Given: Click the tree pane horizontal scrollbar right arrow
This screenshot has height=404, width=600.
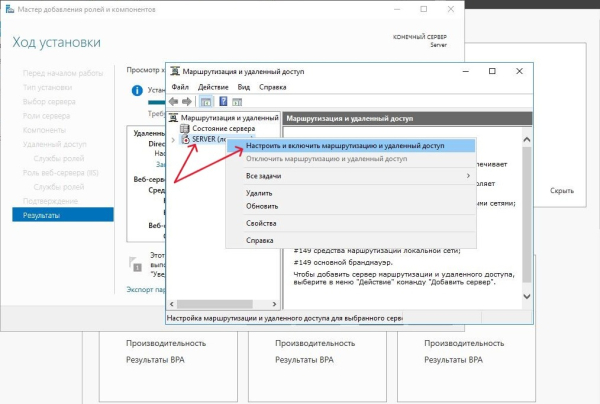Looking at the screenshot, I should 274,304.
